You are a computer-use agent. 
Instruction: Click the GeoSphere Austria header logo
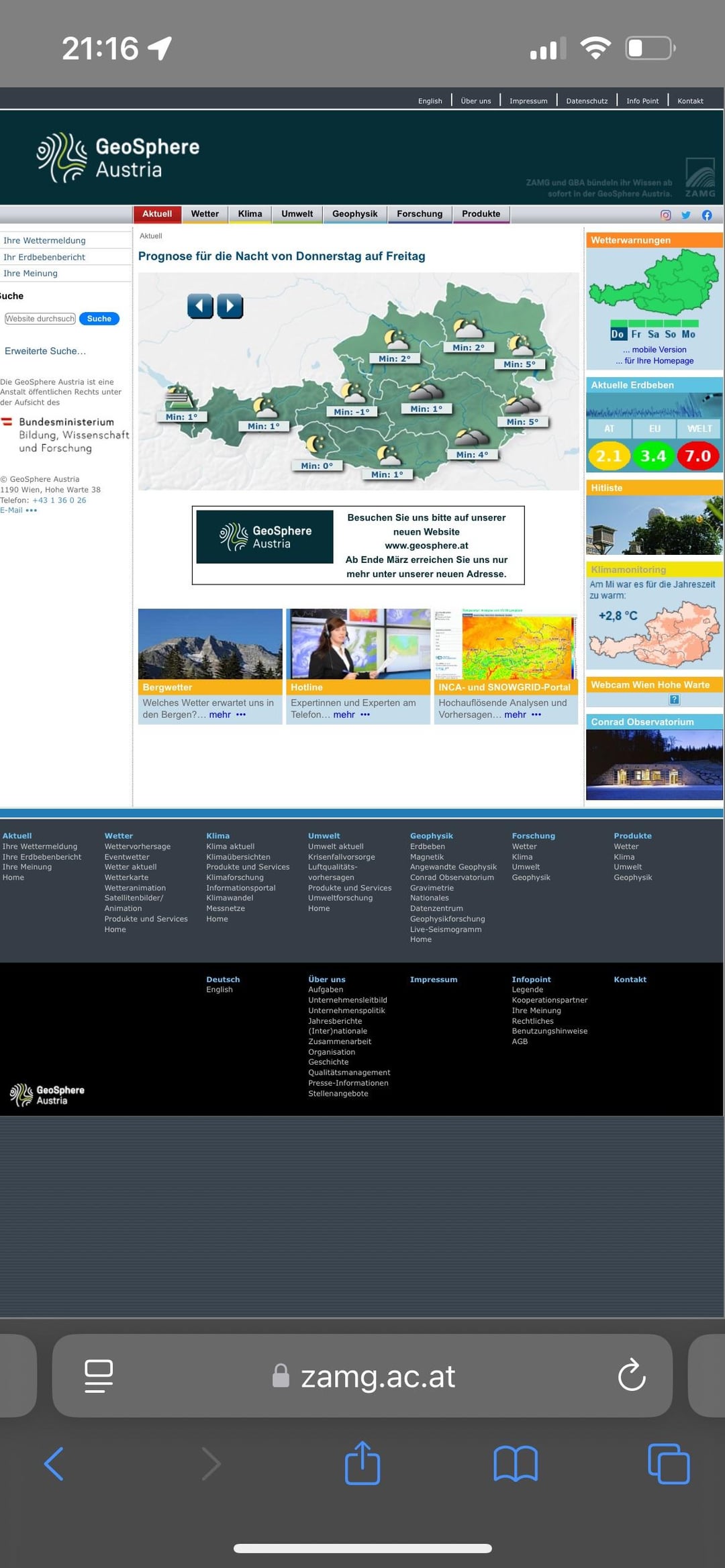pyautogui.click(x=118, y=158)
